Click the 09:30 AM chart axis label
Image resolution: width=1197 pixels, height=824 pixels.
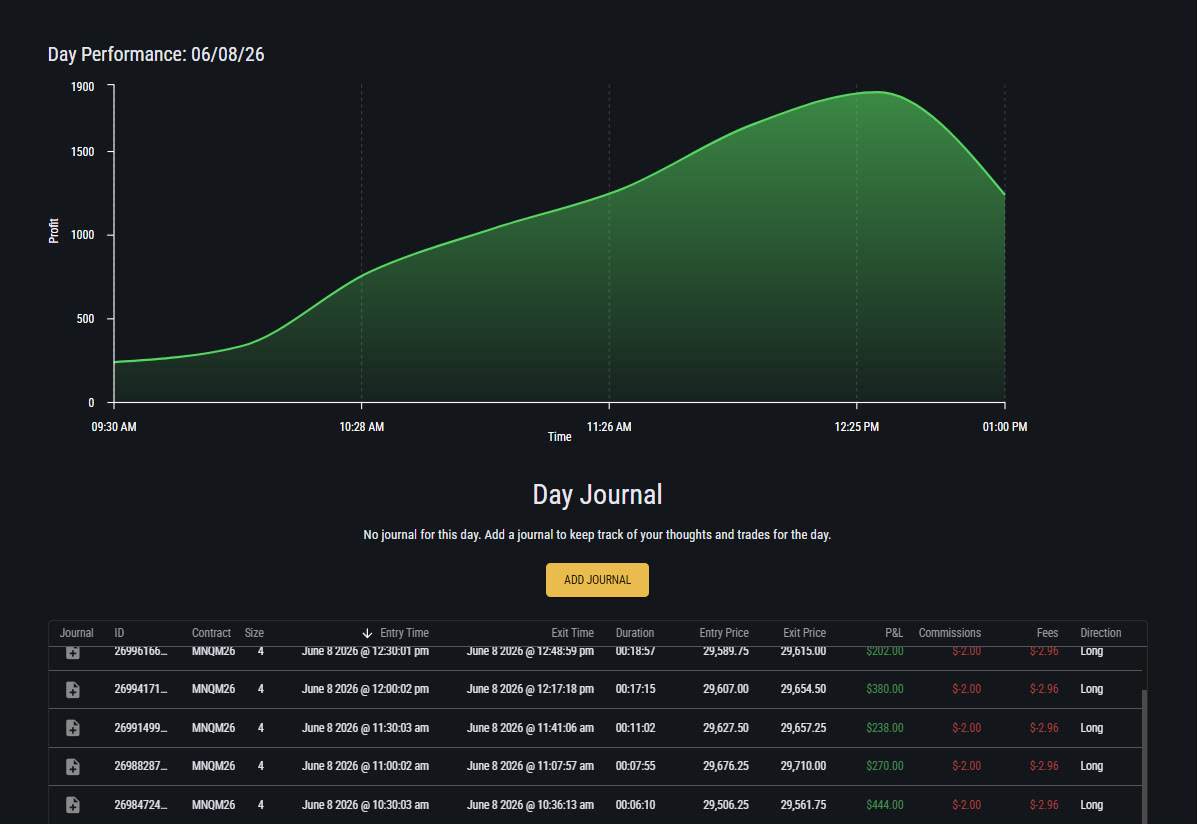[114, 427]
